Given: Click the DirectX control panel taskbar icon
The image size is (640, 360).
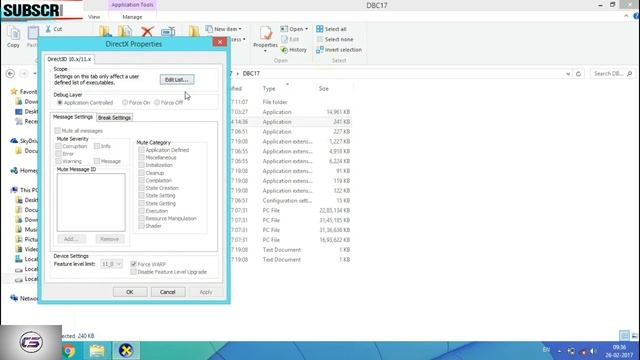Looking at the screenshot, I should click(126, 351).
